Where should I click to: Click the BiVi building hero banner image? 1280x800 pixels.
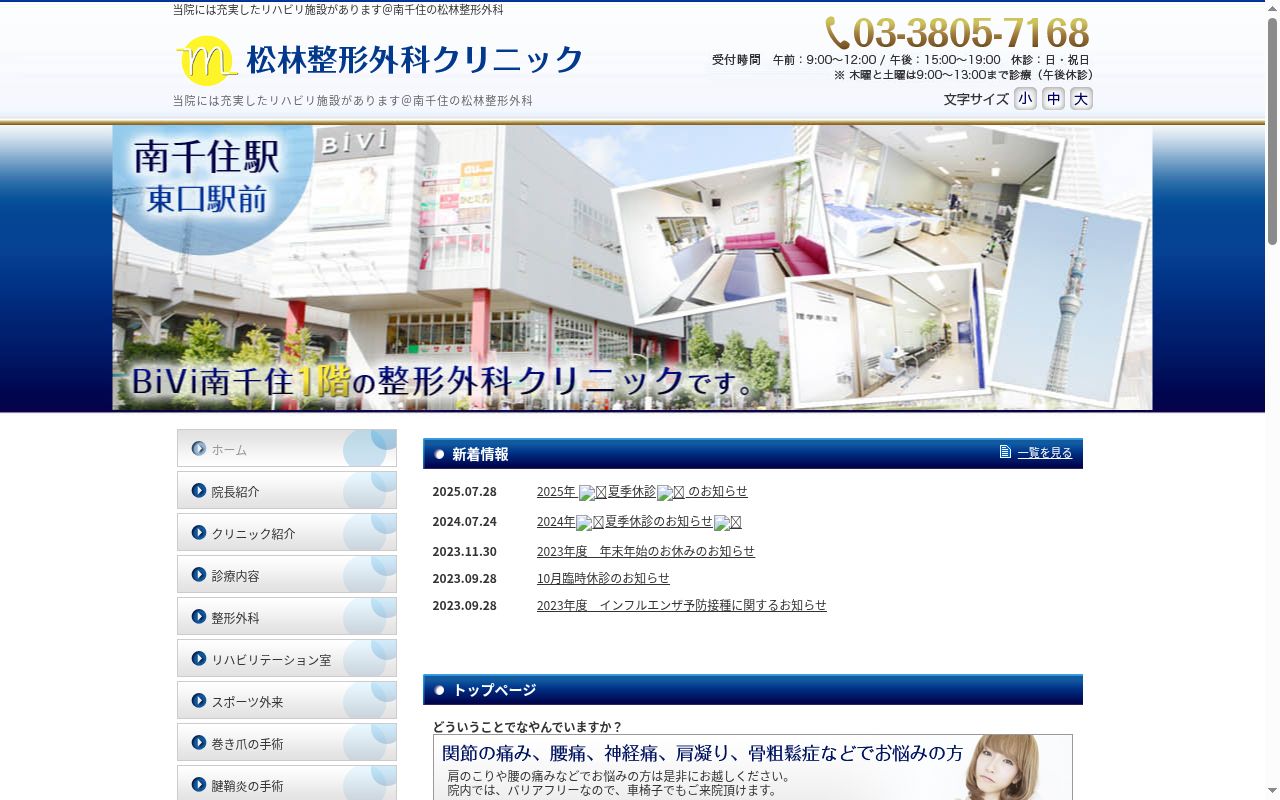[x=632, y=267]
